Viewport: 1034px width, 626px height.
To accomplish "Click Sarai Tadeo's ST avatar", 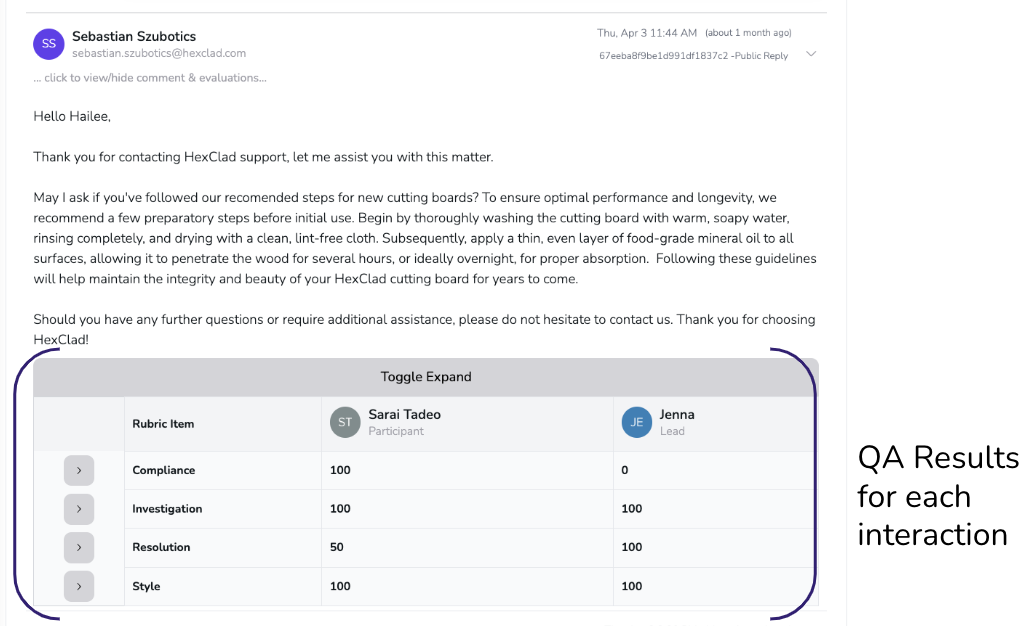I will click(345, 422).
